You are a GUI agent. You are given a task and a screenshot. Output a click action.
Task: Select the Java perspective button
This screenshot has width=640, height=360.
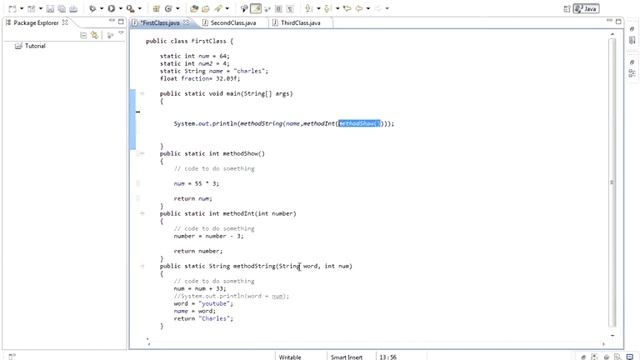586,9
